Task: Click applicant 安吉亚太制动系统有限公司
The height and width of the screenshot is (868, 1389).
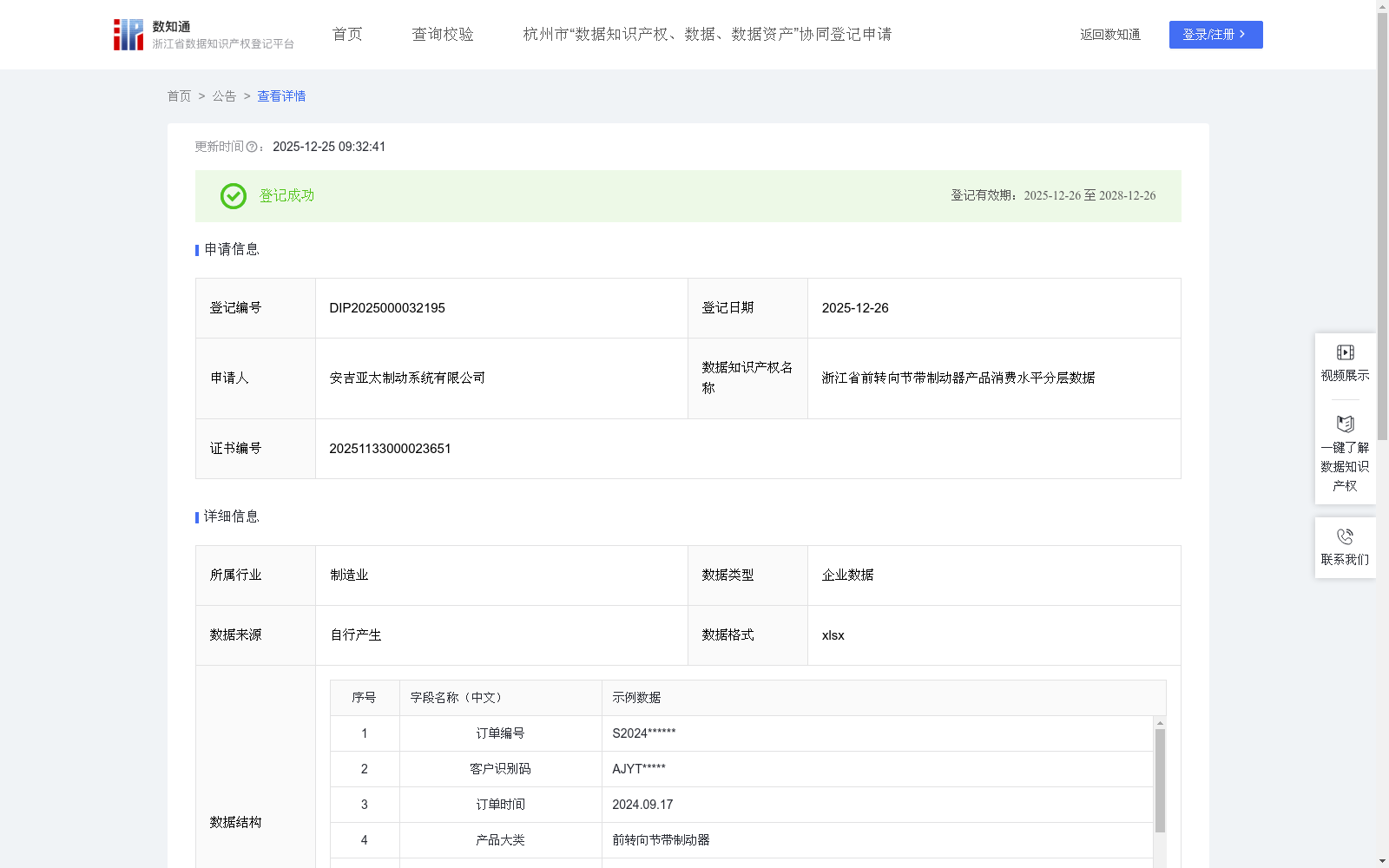Action: tap(407, 378)
